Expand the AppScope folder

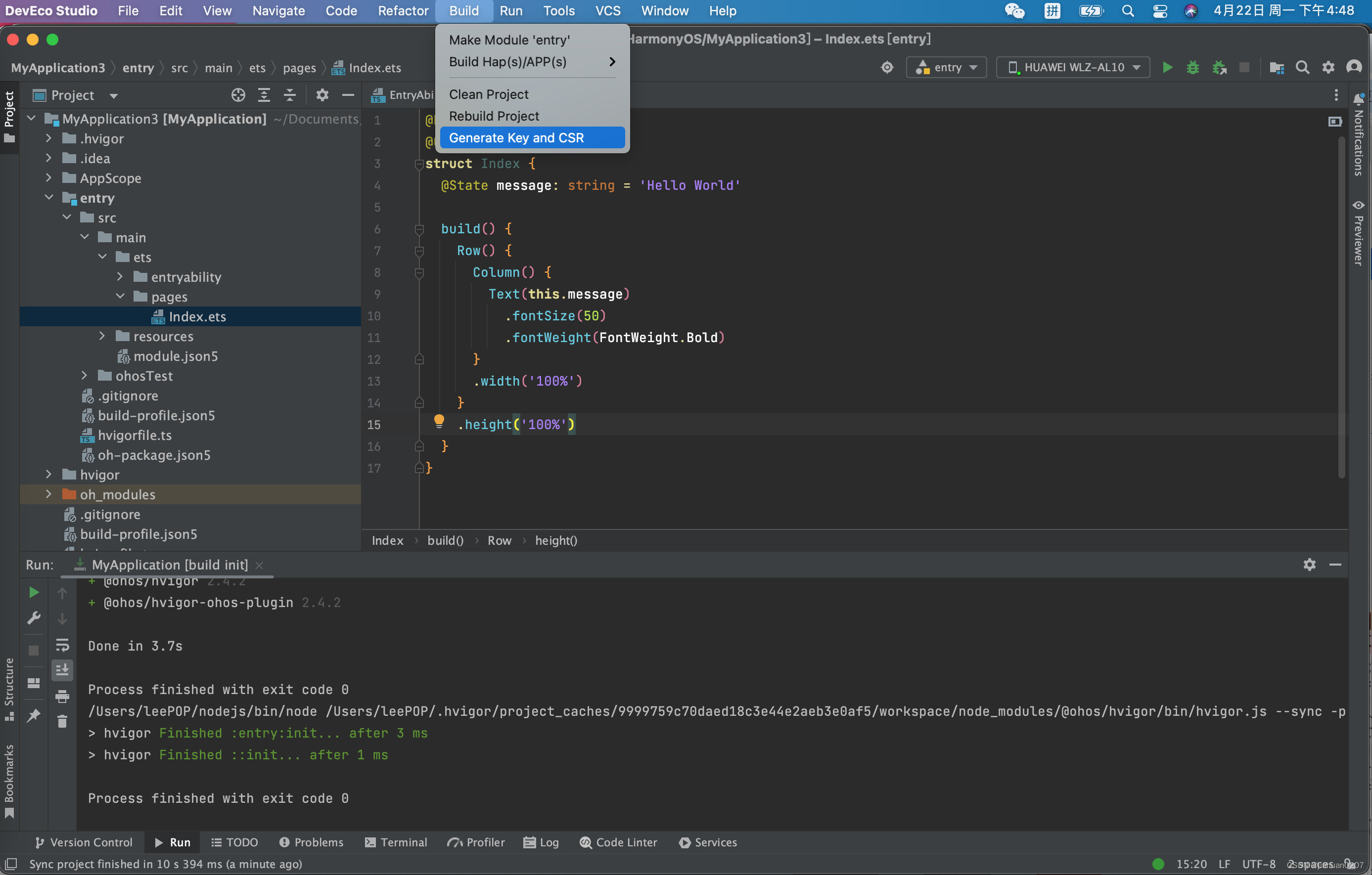coord(48,178)
